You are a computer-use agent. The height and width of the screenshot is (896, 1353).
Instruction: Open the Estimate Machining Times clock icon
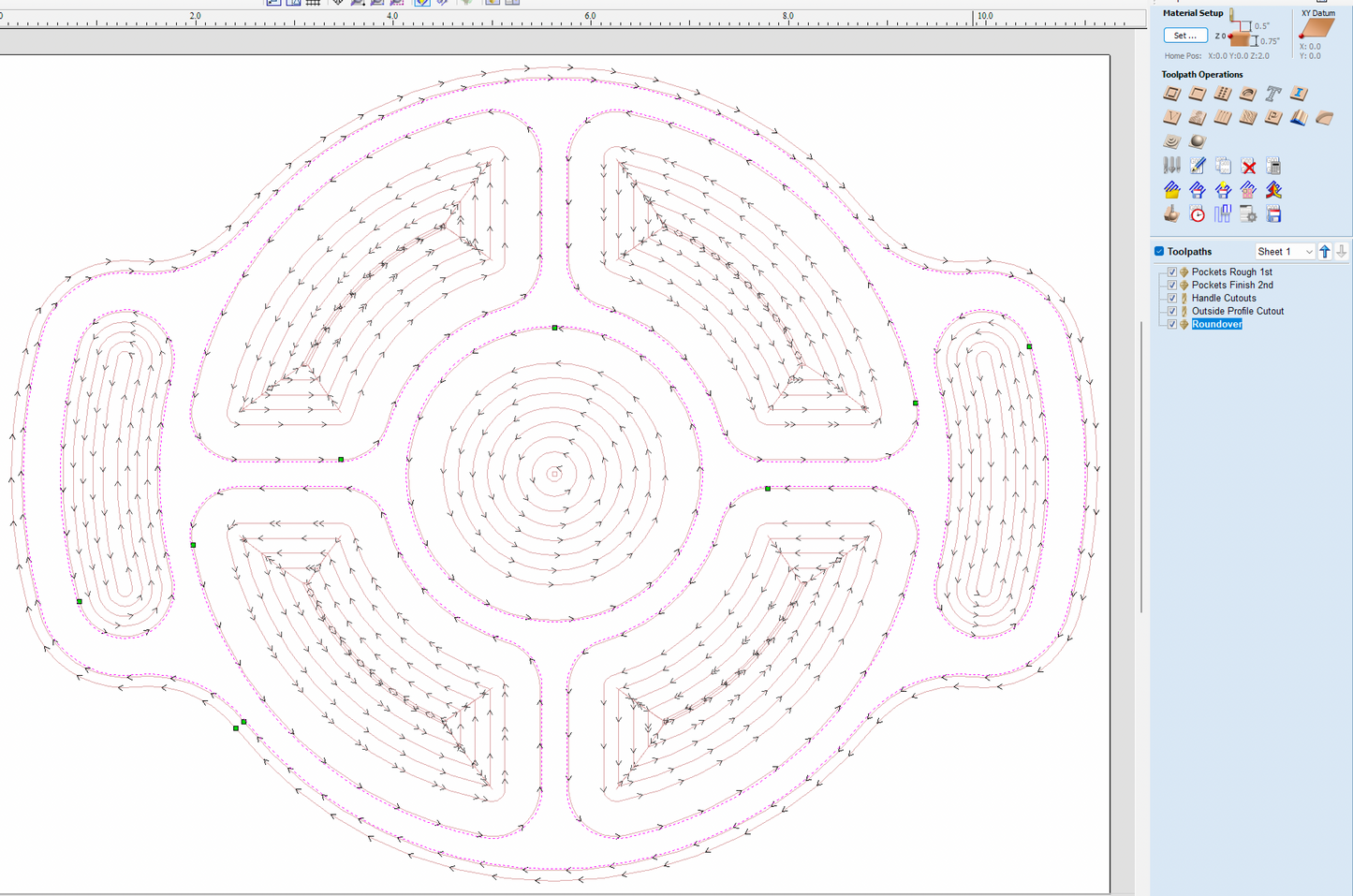coord(1197,213)
